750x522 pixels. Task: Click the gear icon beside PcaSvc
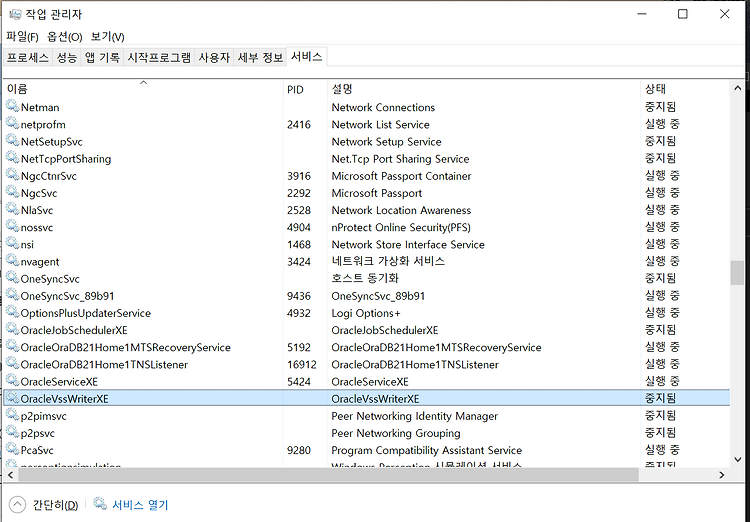12,449
